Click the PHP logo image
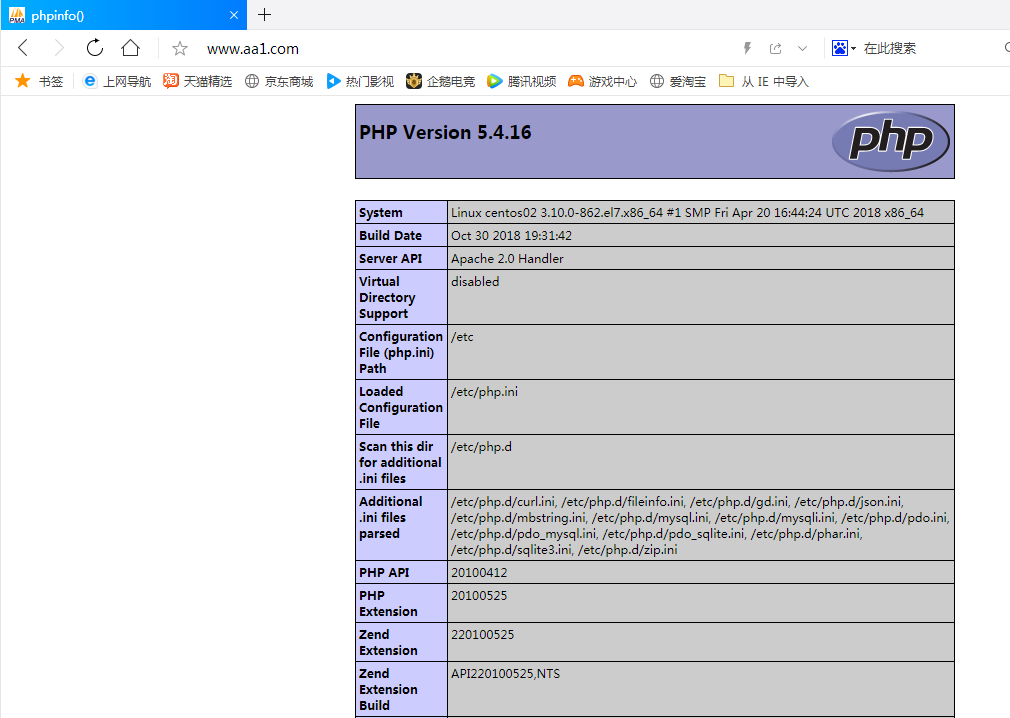The width and height of the screenshot is (1010, 718). point(890,141)
